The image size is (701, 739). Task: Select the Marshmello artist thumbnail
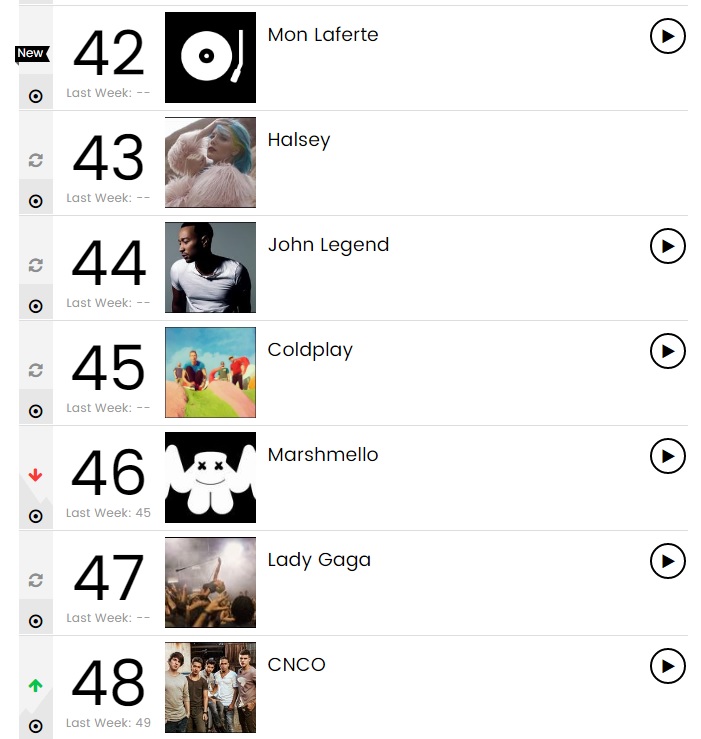210,477
